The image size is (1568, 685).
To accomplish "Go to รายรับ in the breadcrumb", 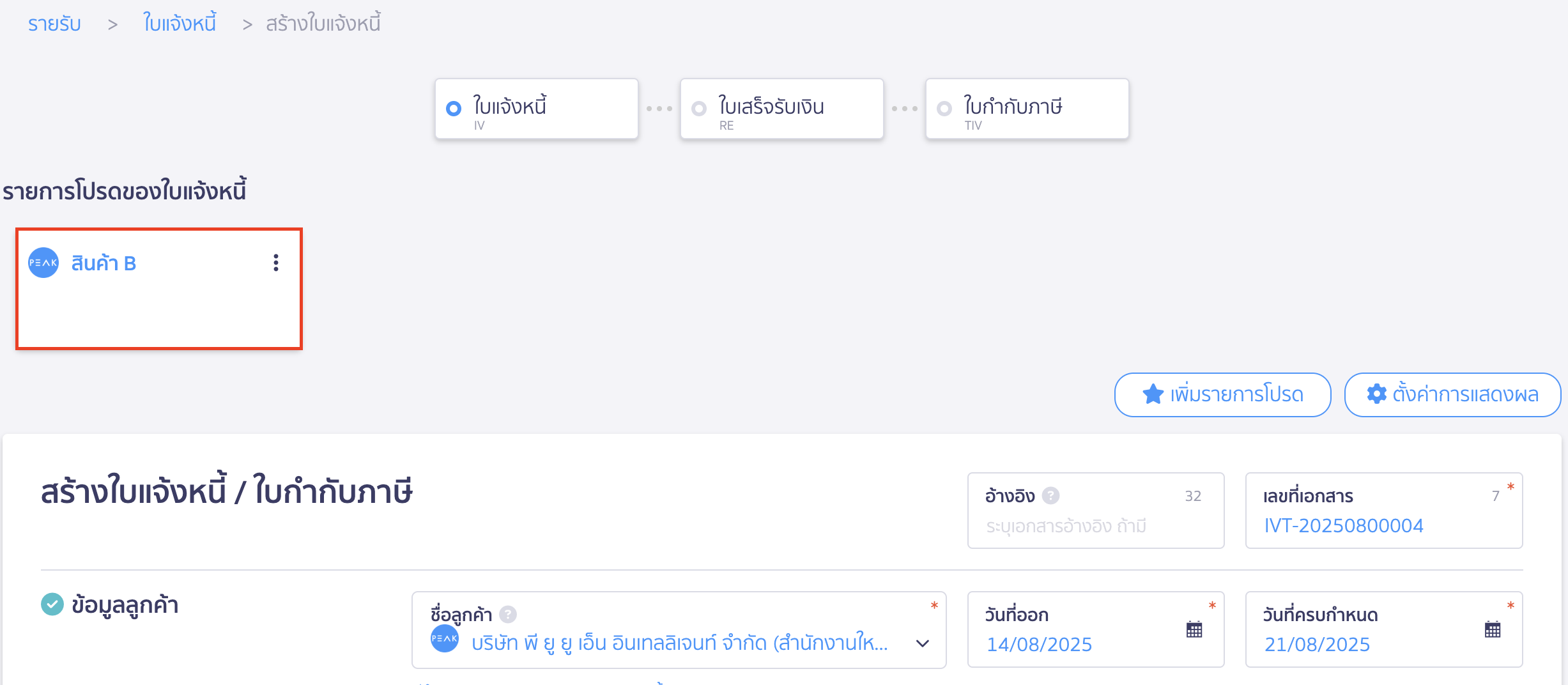I will [x=54, y=24].
